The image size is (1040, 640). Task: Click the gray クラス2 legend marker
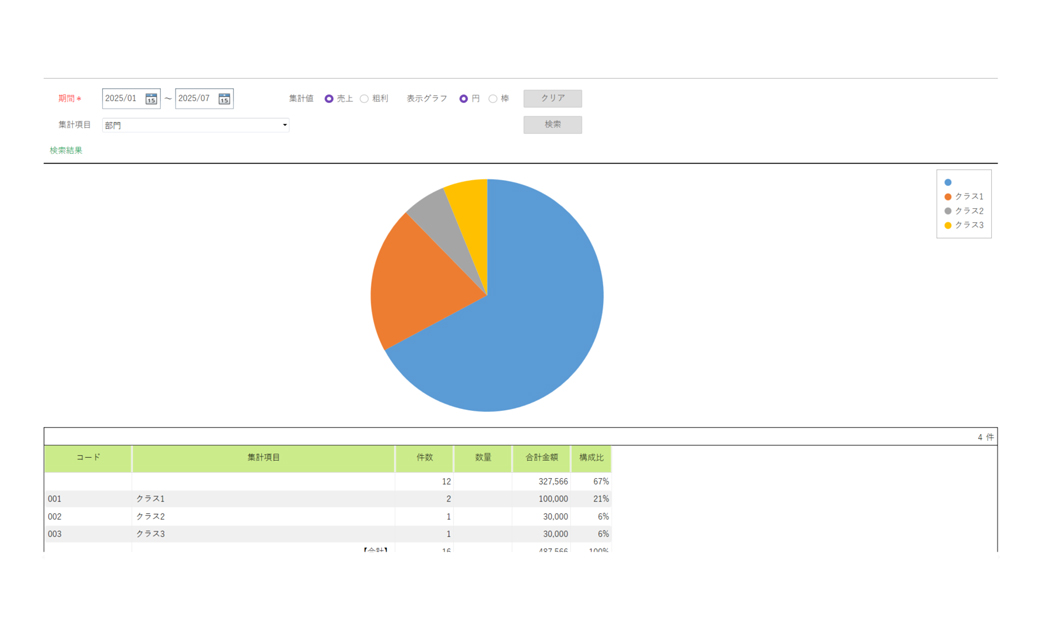(948, 211)
